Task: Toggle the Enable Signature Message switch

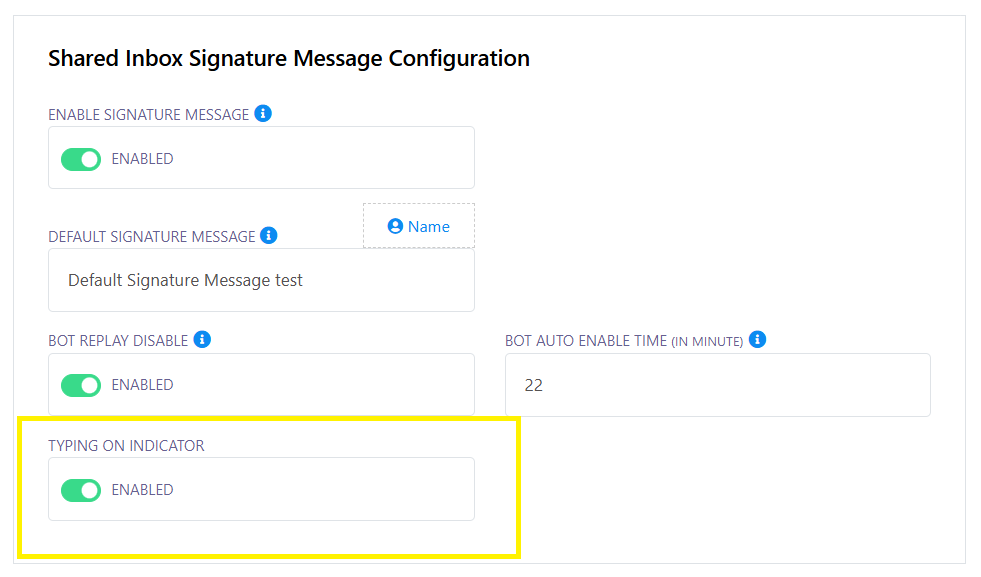Action: [81, 159]
